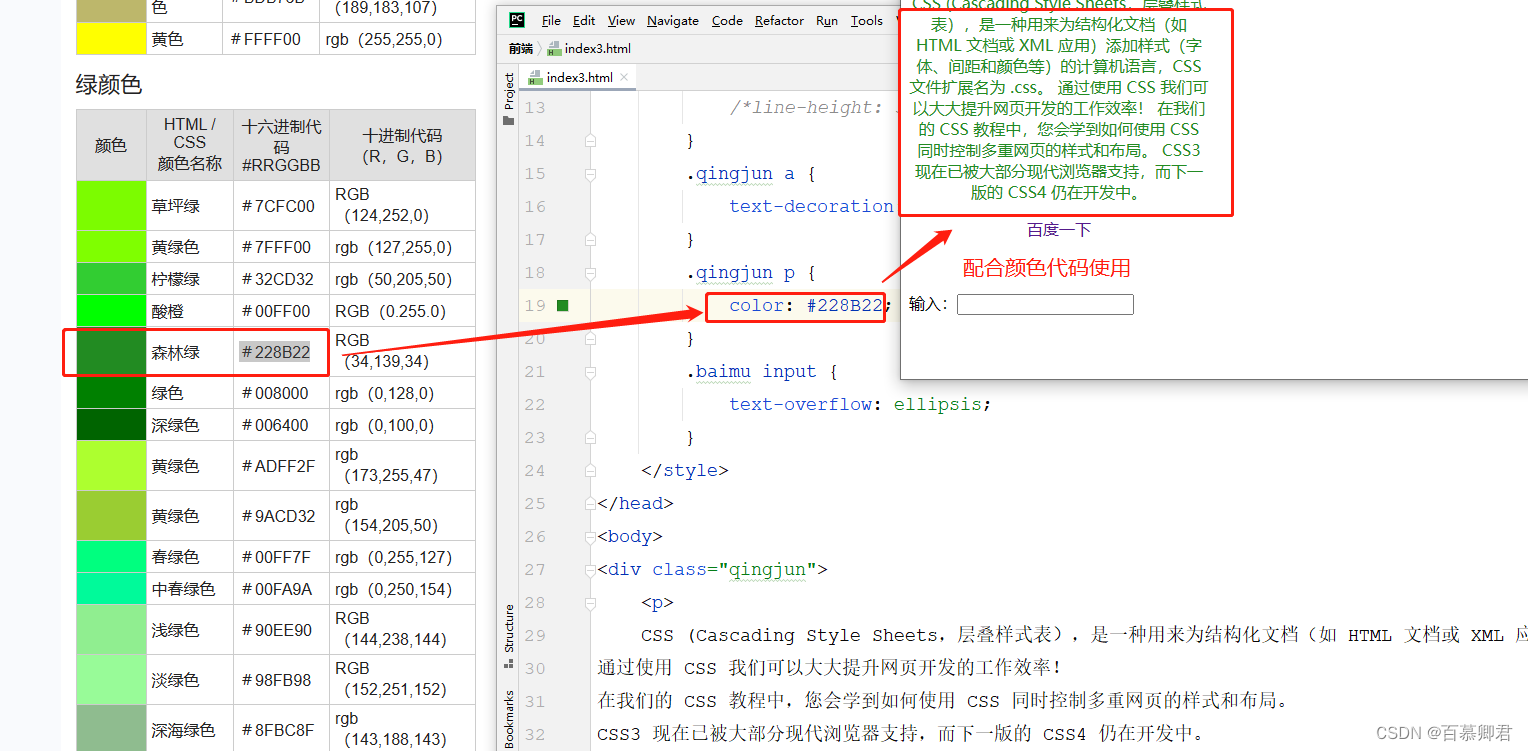
Task: Open the View menu
Action: click(x=621, y=20)
